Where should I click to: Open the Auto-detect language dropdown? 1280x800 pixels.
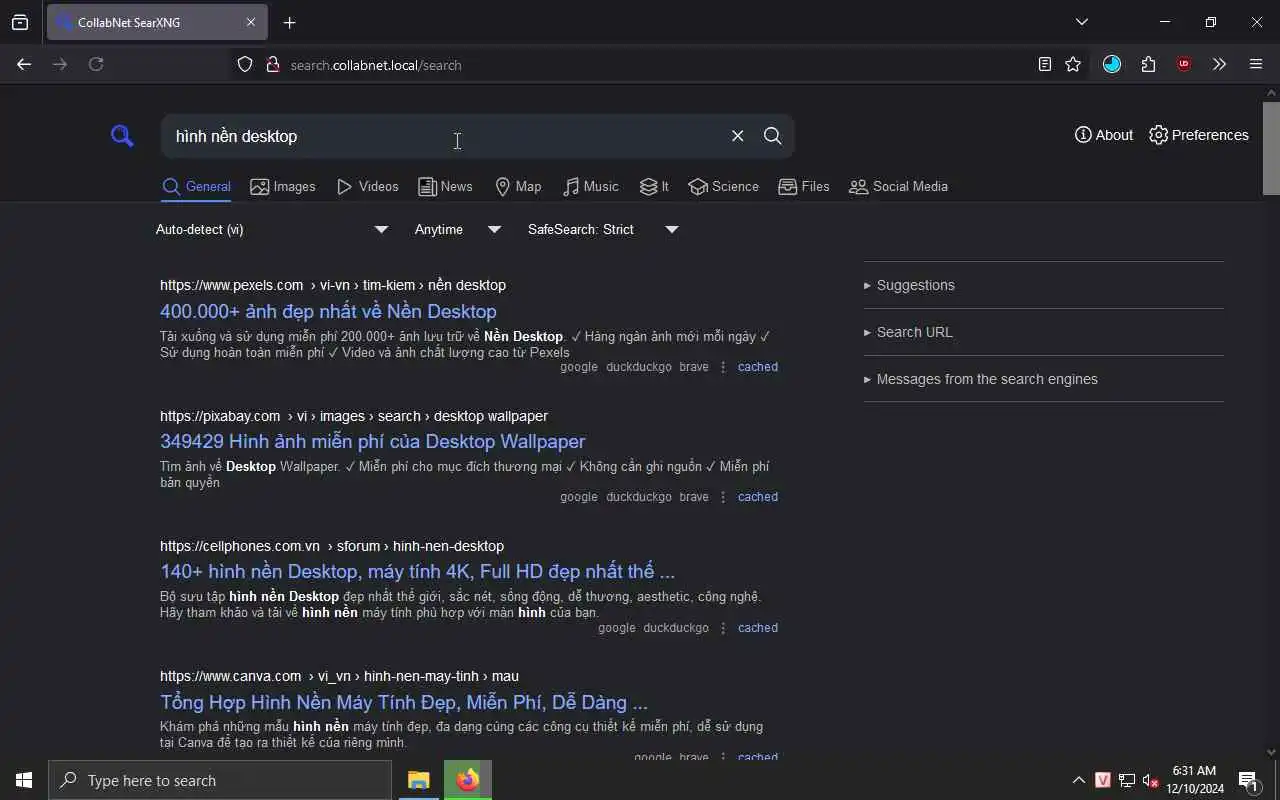[x=271, y=229]
